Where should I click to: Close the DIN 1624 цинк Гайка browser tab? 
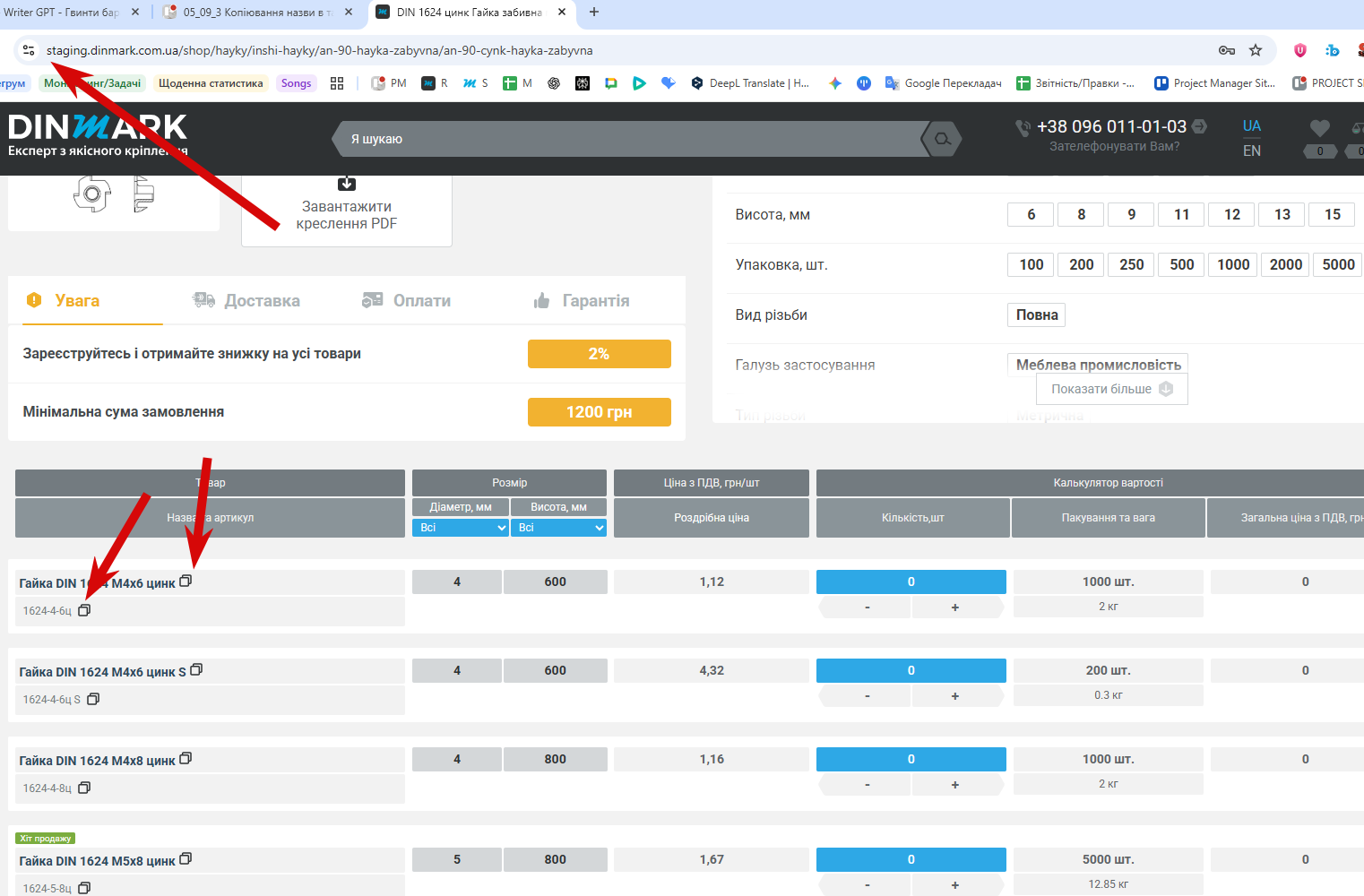[562, 13]
